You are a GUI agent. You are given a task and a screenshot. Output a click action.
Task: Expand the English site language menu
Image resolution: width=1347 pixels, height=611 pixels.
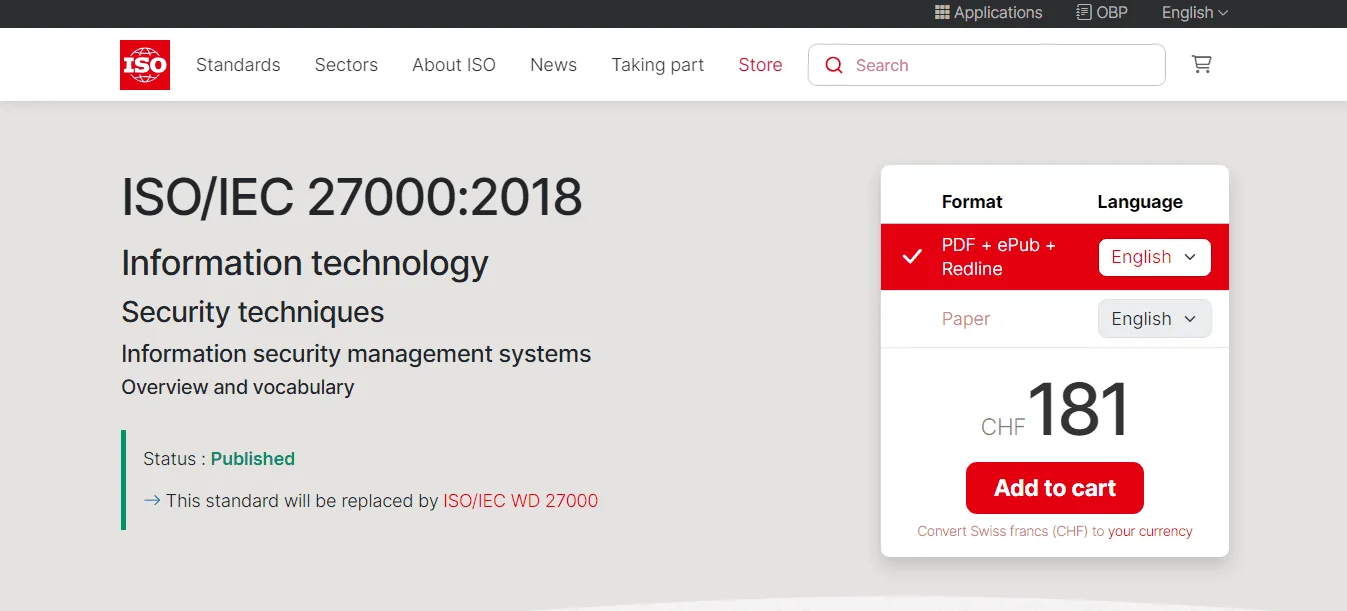point(1195,12)
